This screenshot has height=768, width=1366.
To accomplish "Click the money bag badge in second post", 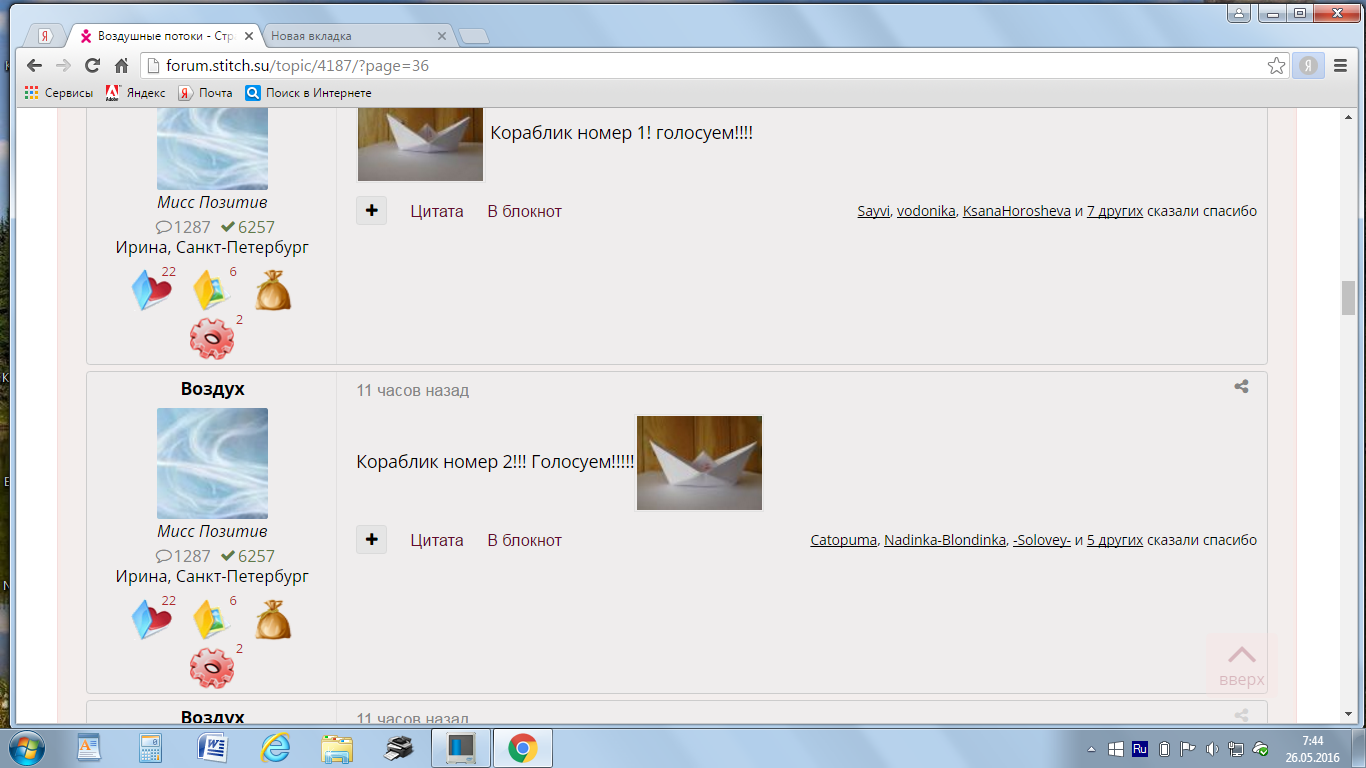I will tap(272, 620).
